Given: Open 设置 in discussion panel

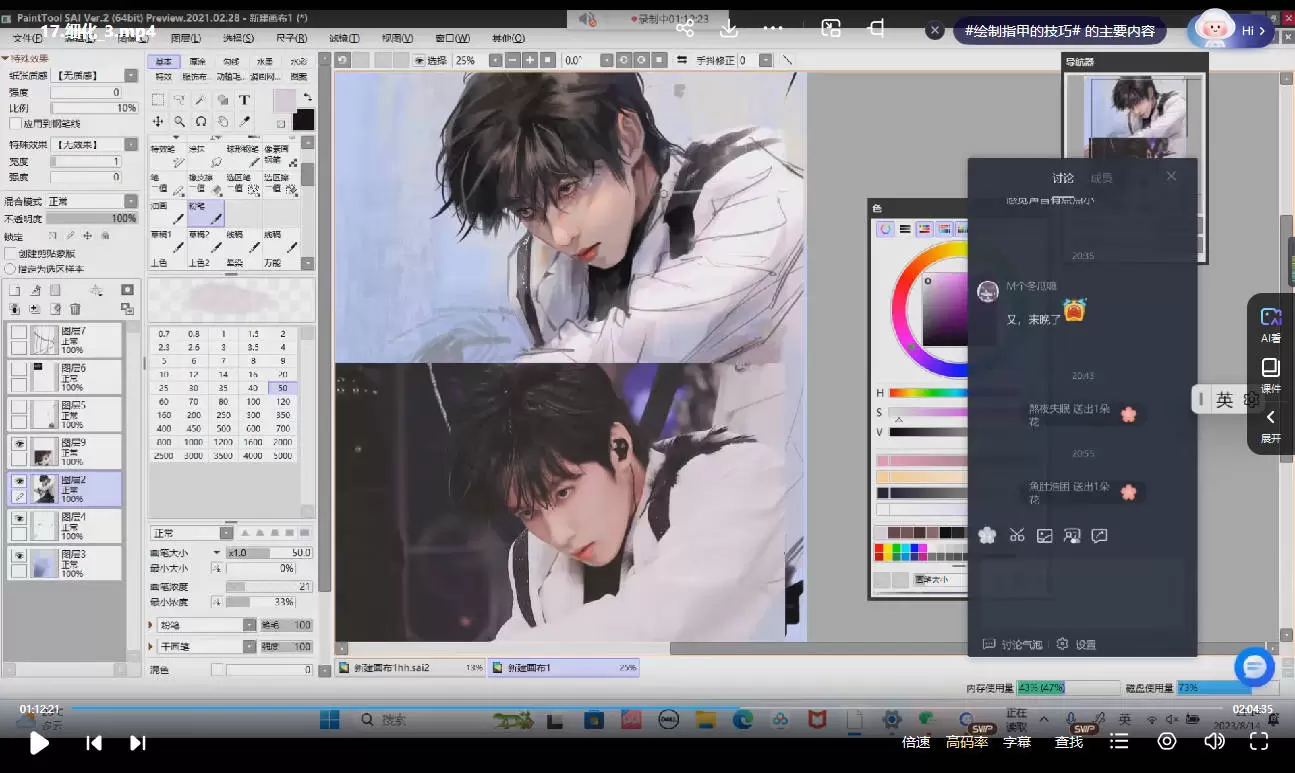Looking at the screenshot, I should point(1077,644).
